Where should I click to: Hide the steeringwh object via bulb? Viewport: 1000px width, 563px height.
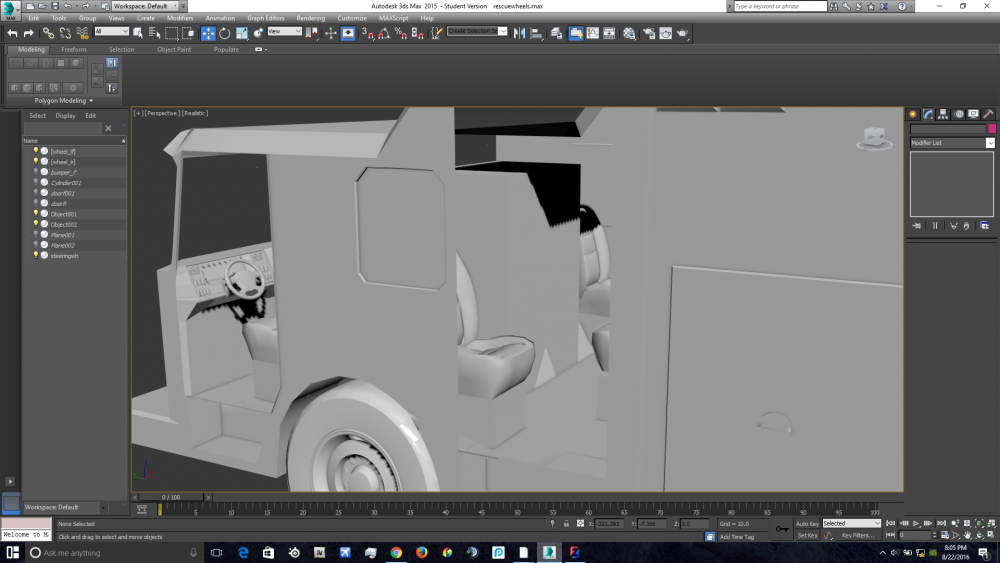pyautogui.click(x=36, y=255)
